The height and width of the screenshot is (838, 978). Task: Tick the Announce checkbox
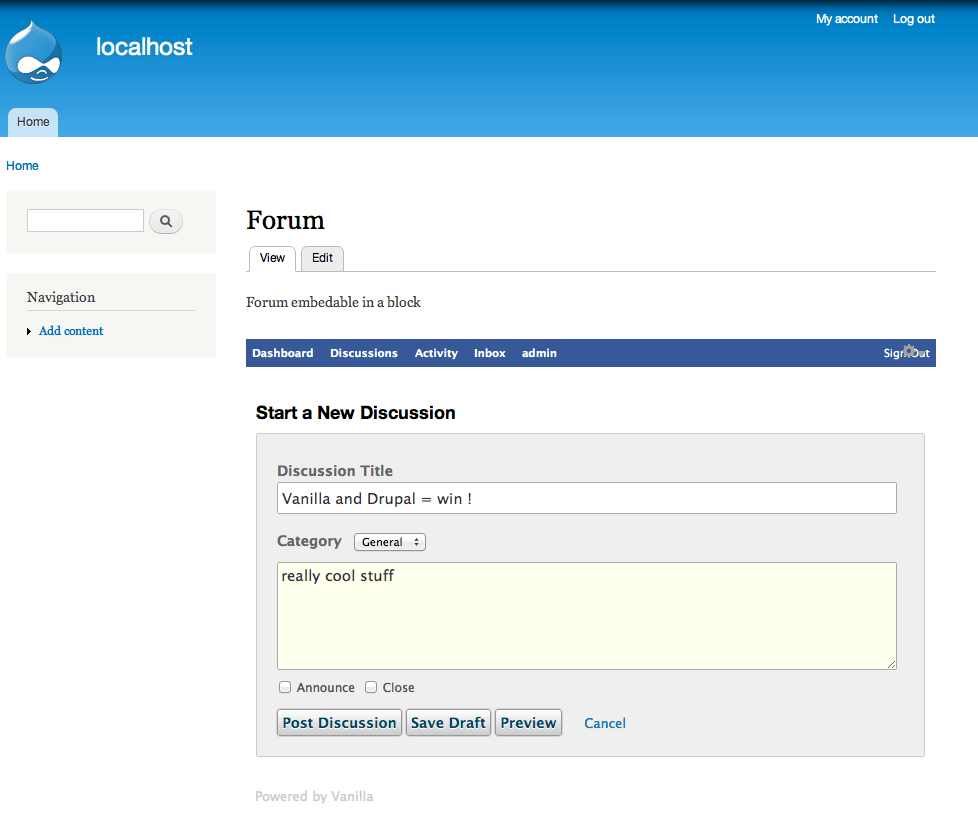click(x=285, y=687)
